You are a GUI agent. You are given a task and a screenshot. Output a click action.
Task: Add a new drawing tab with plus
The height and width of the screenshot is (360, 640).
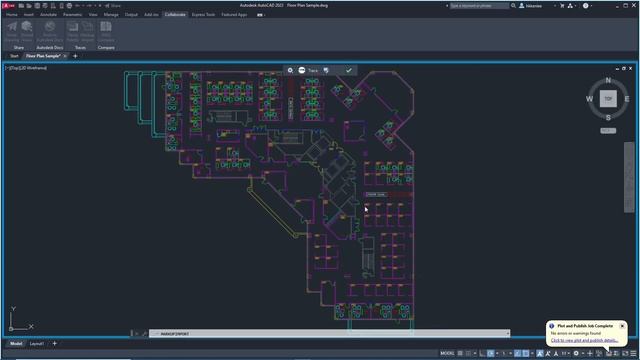pos(75,56)
